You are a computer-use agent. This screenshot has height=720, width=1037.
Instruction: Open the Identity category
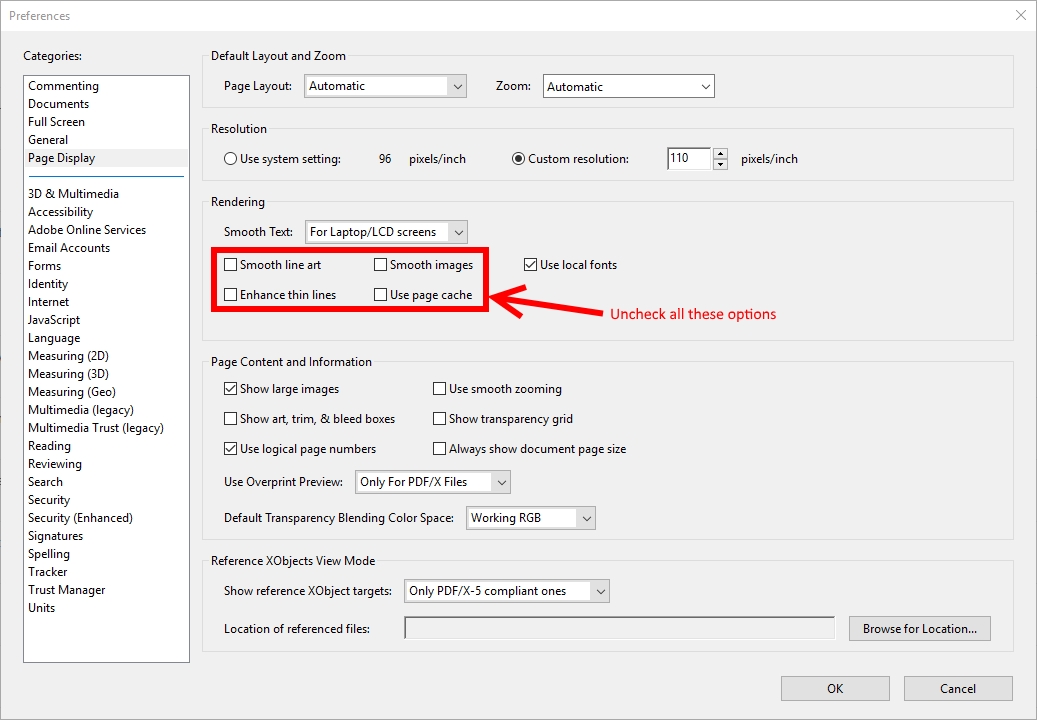[48, 284]
